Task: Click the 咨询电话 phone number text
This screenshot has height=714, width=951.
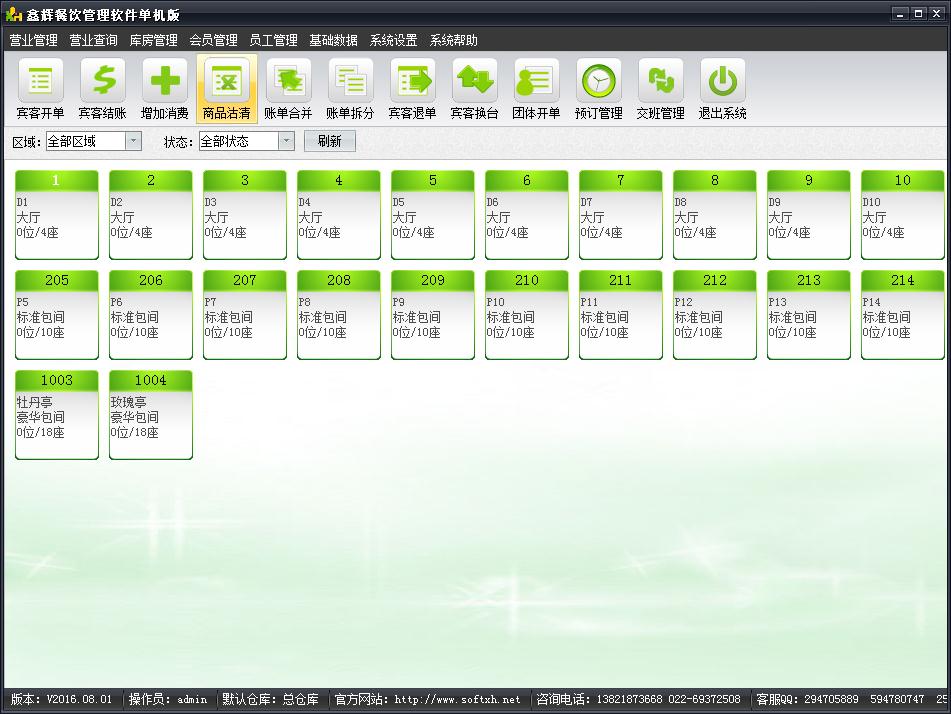Action: coord(639,699)
